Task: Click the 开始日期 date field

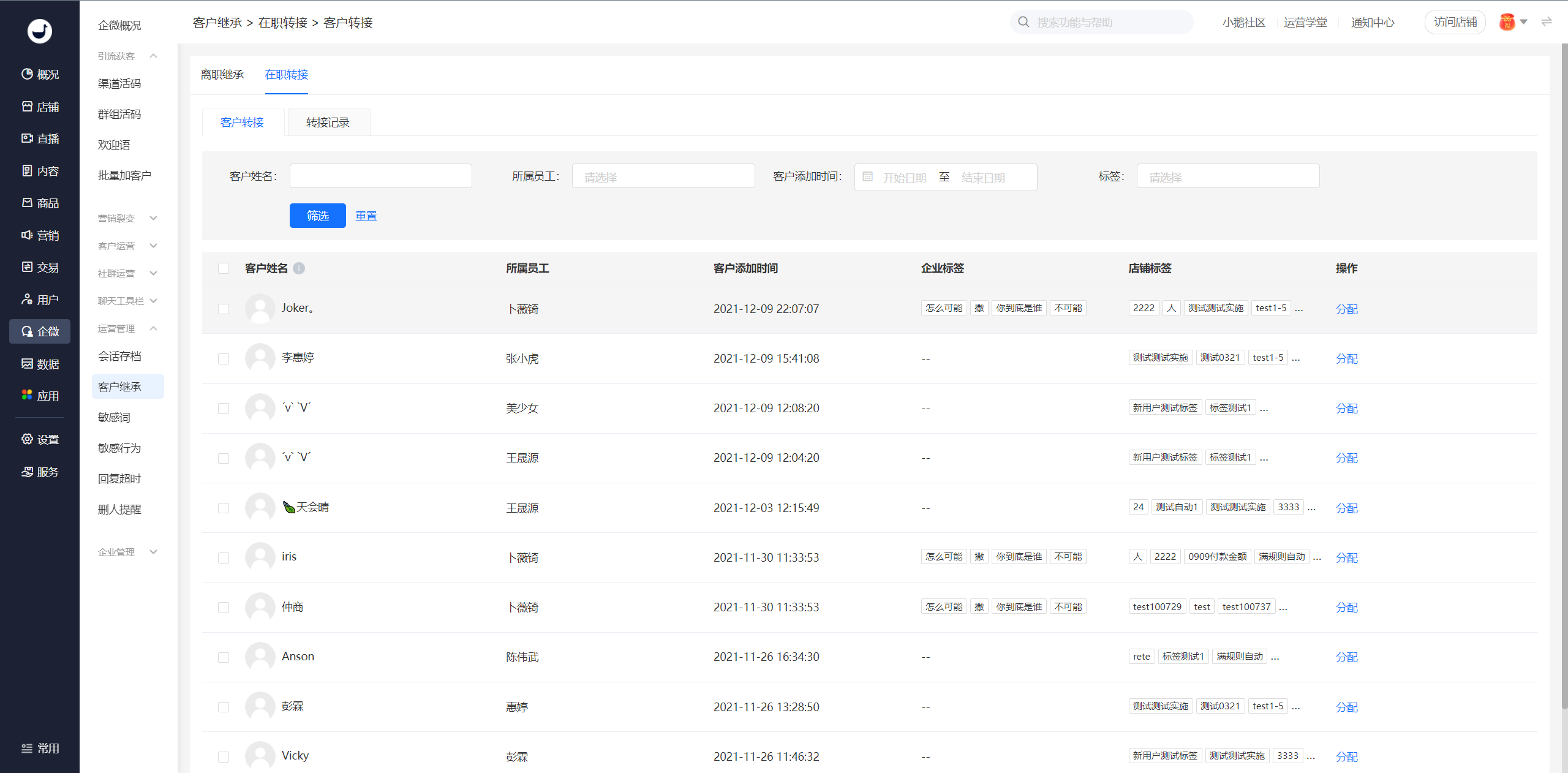Action: click(x=904, y=178)
